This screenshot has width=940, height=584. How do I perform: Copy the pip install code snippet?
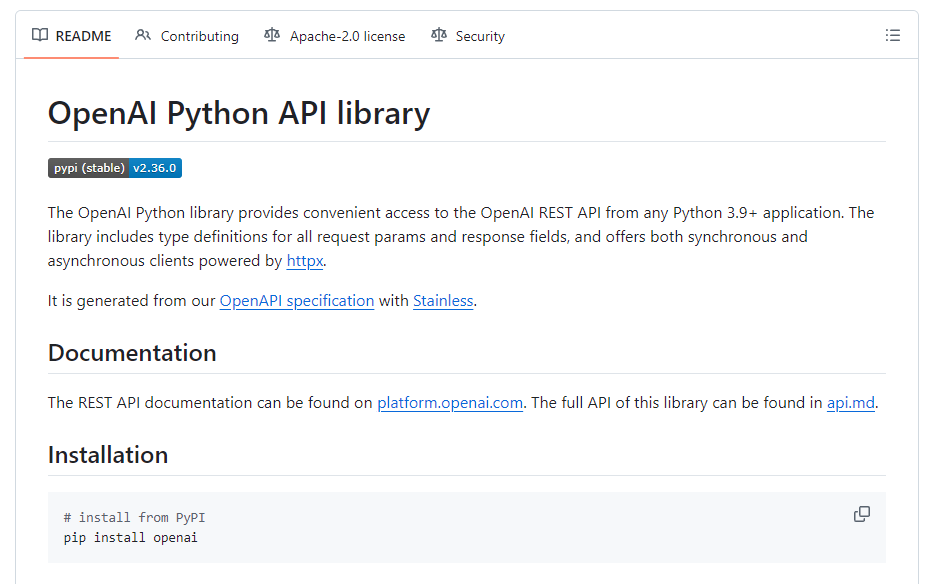pos(861,514)
